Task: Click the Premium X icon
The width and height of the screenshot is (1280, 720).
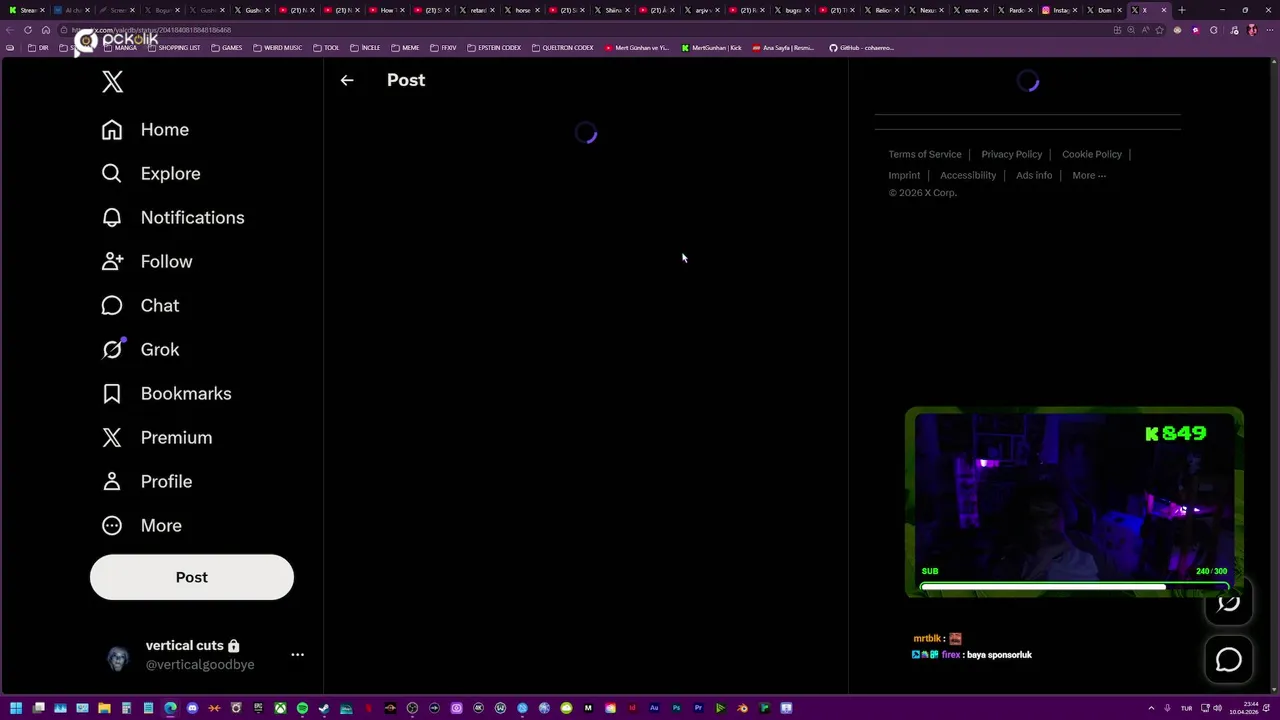Action: click(x=112, y=438)
